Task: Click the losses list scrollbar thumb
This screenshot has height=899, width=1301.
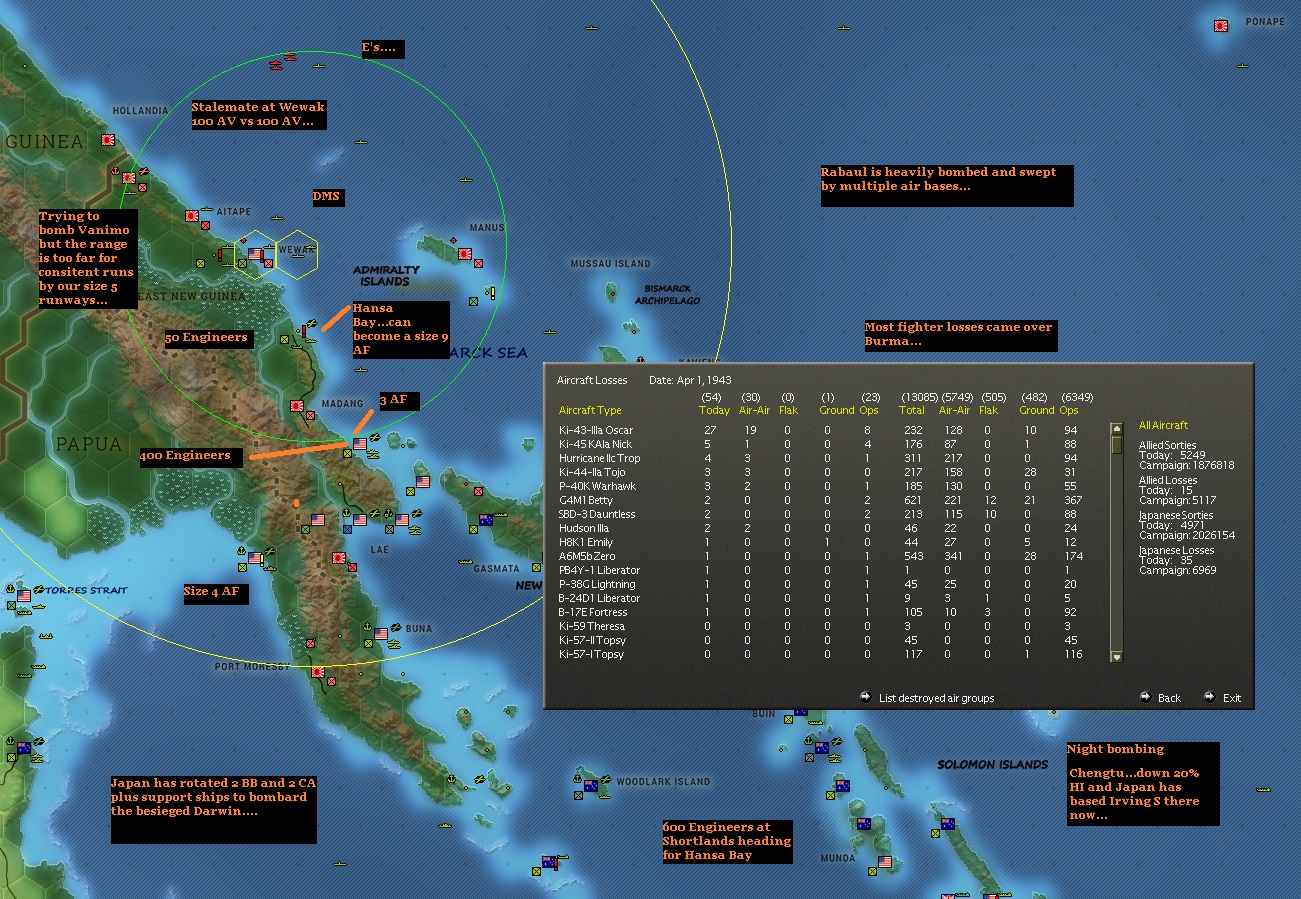Action: [1116, 446]
